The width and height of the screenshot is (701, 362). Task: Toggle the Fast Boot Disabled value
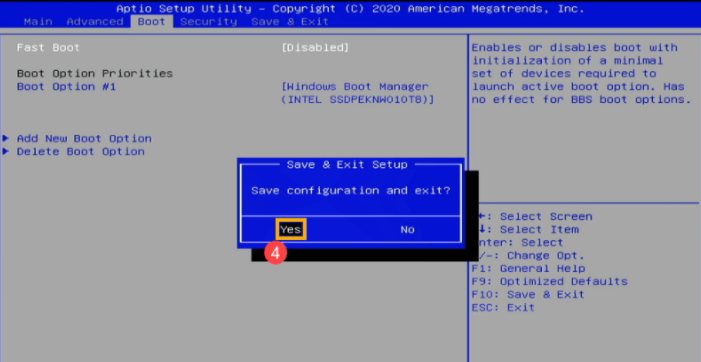tap(315, 47)
